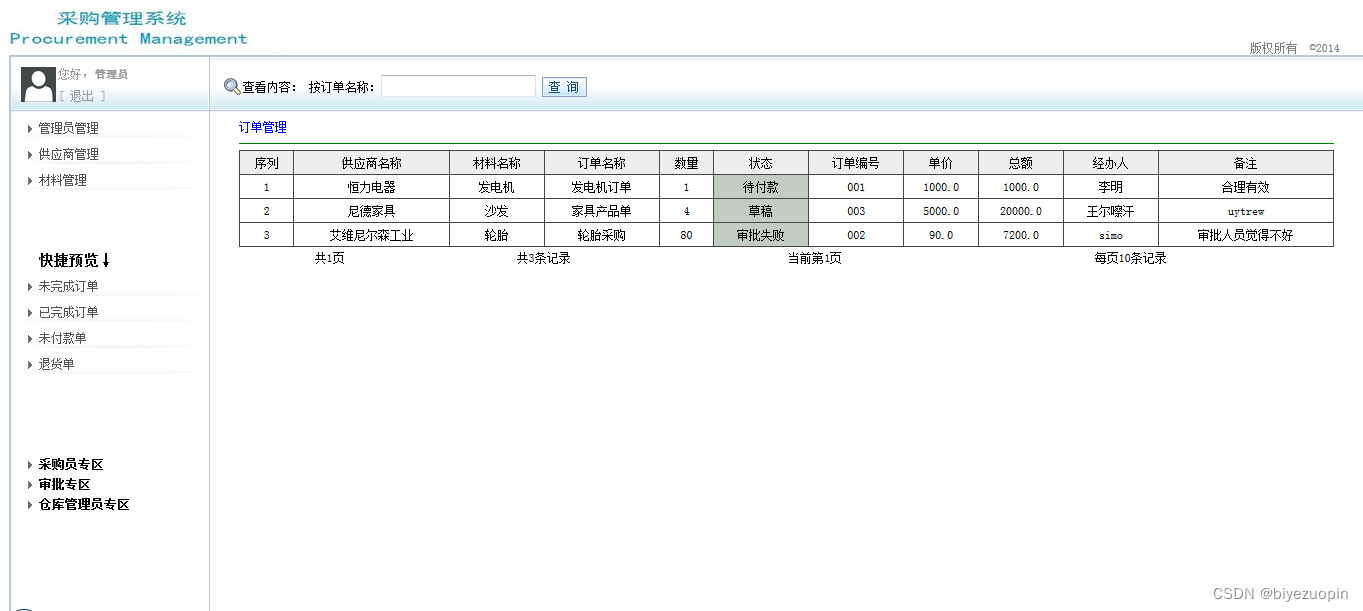
Task: Expand arrow beside 材料管理
Action: click(x=30, y=181)
